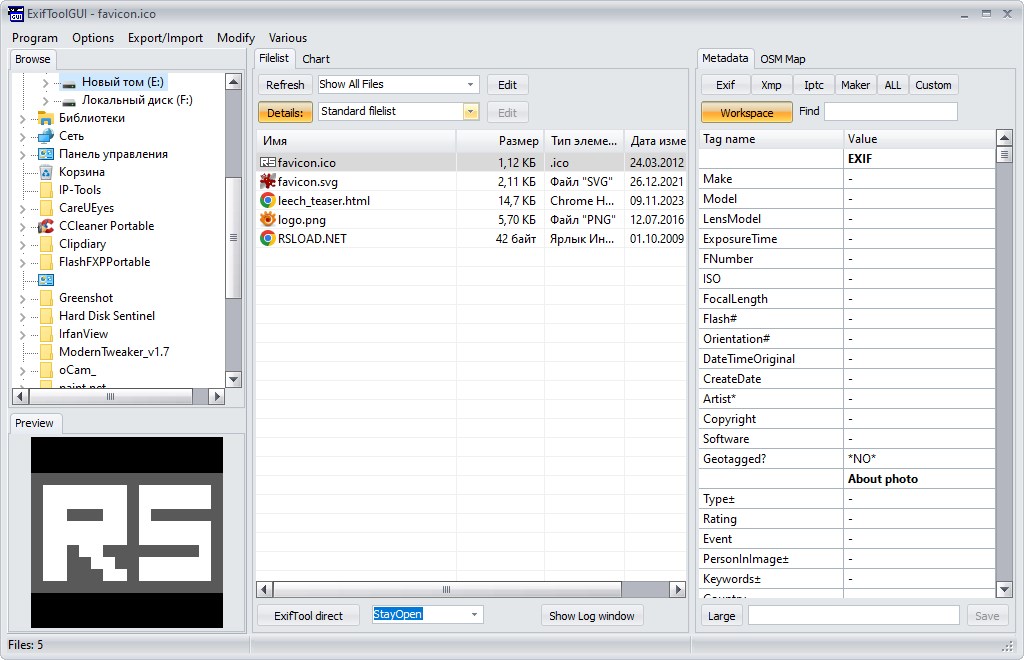Viewport: 1024px width, 660px height.
Task: Click the Библиотеки libraries icon
Action: 46,118
